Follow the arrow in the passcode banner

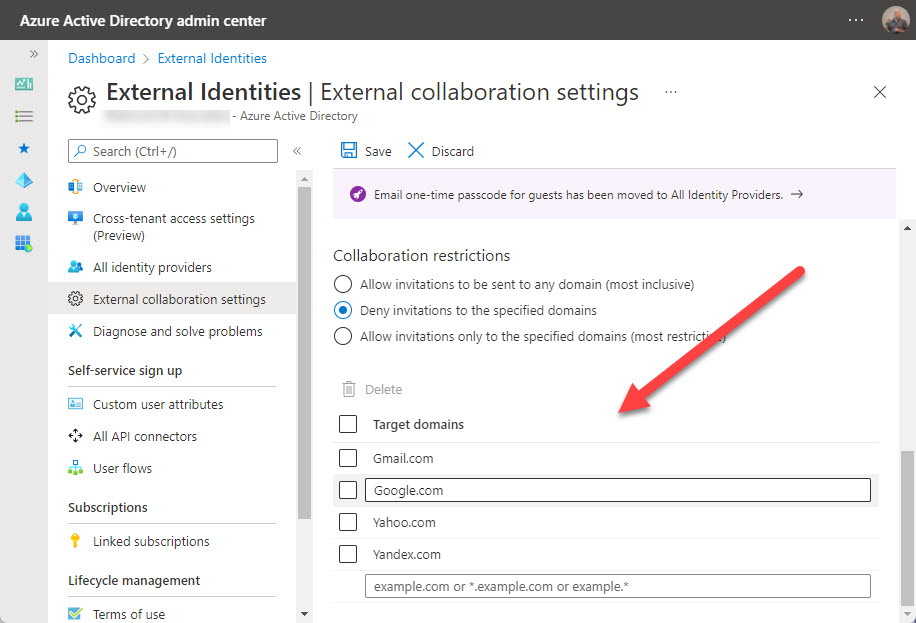pyautogui.click(x=797, y=194)
